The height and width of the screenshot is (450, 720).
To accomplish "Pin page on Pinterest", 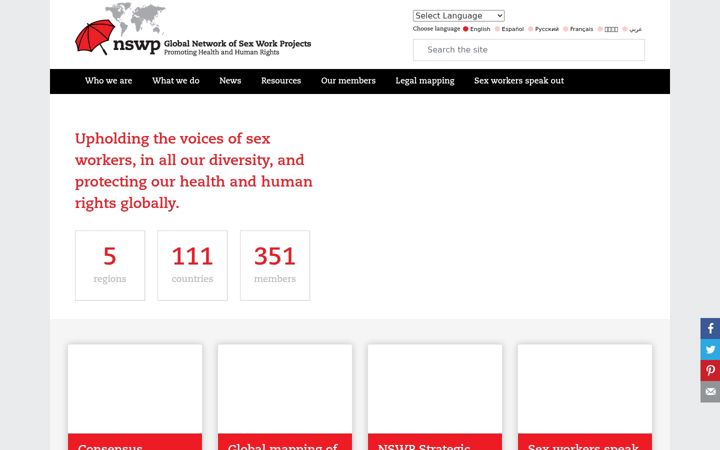I will (710, 371).
